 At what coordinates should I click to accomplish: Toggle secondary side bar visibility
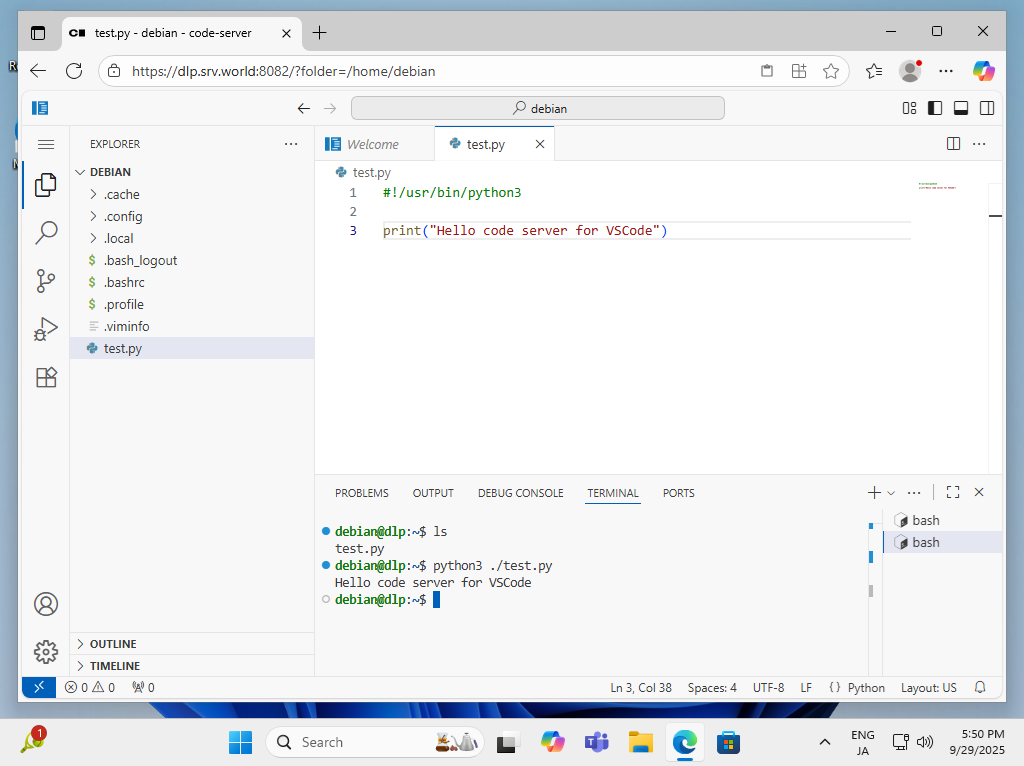(987, 108)
